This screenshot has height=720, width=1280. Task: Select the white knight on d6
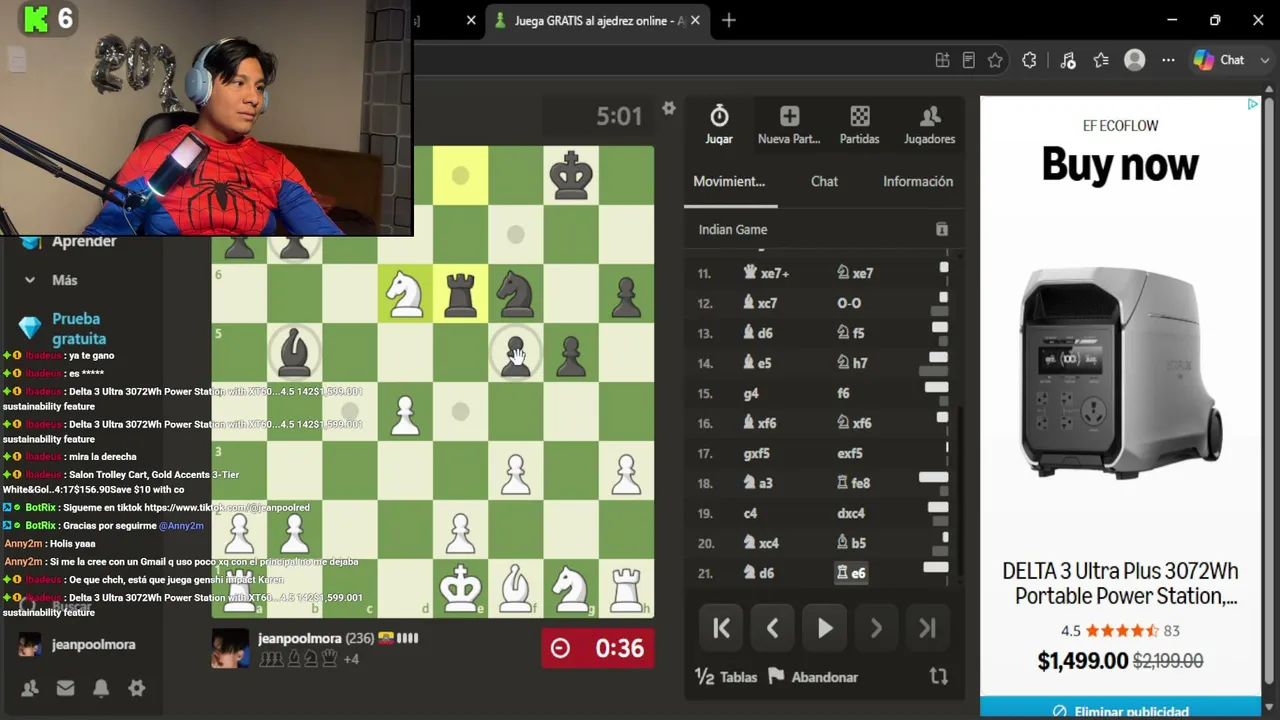[x=405, y=294]
